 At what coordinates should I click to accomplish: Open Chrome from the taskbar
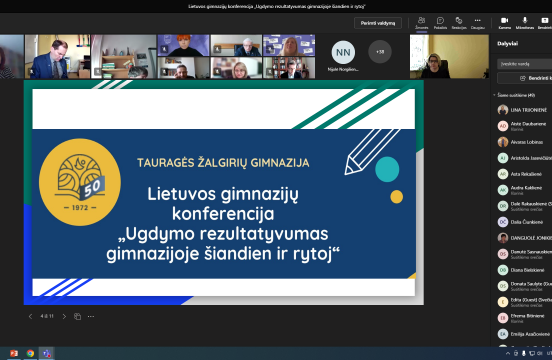[x=30, y=353]
